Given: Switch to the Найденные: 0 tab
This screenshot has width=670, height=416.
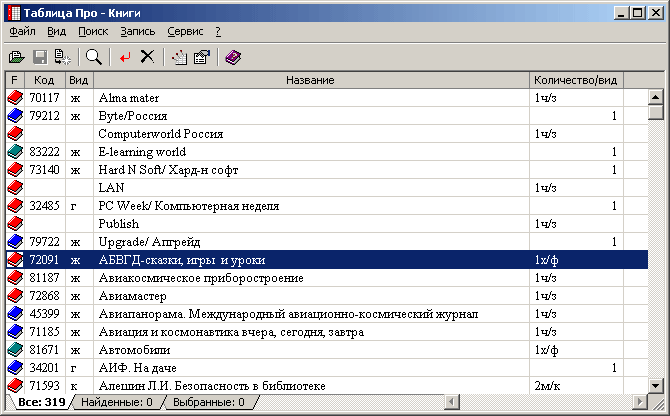Looking at the screenshot, I should [117, 402].
